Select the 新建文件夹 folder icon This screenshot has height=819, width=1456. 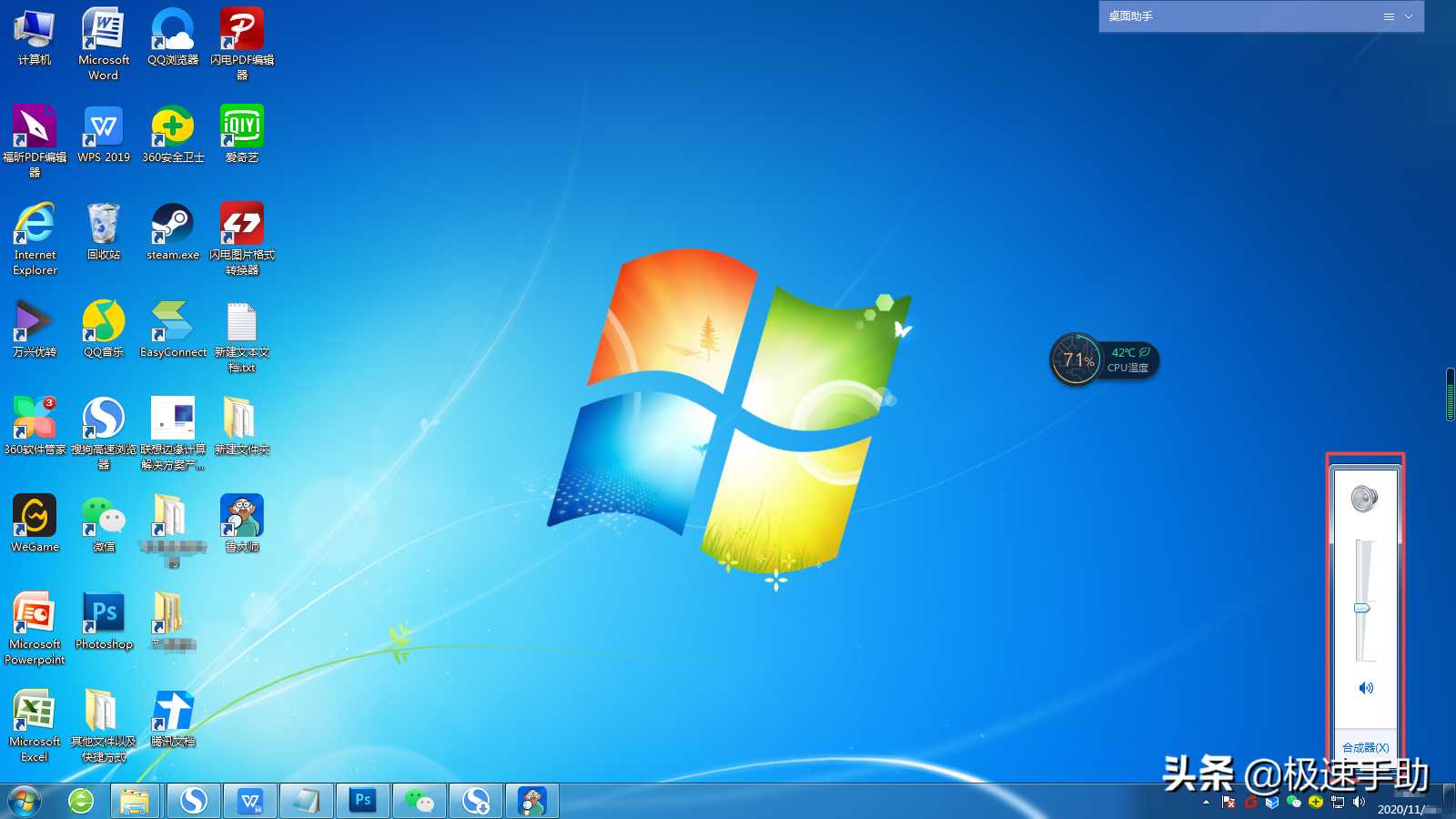click(x=242, y=427)
